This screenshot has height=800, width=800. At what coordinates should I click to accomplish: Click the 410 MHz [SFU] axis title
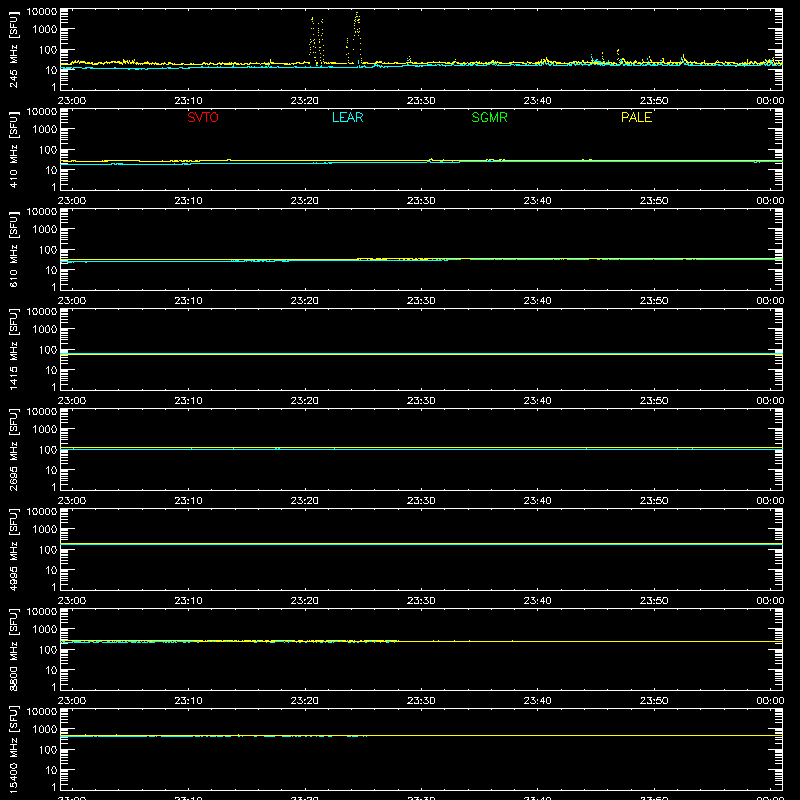[x=13, y=150]
